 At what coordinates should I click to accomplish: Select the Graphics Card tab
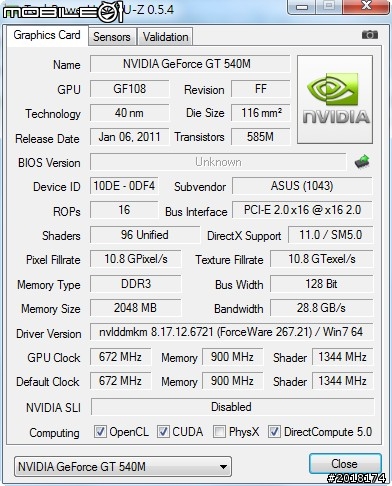(x=47, y=35)
